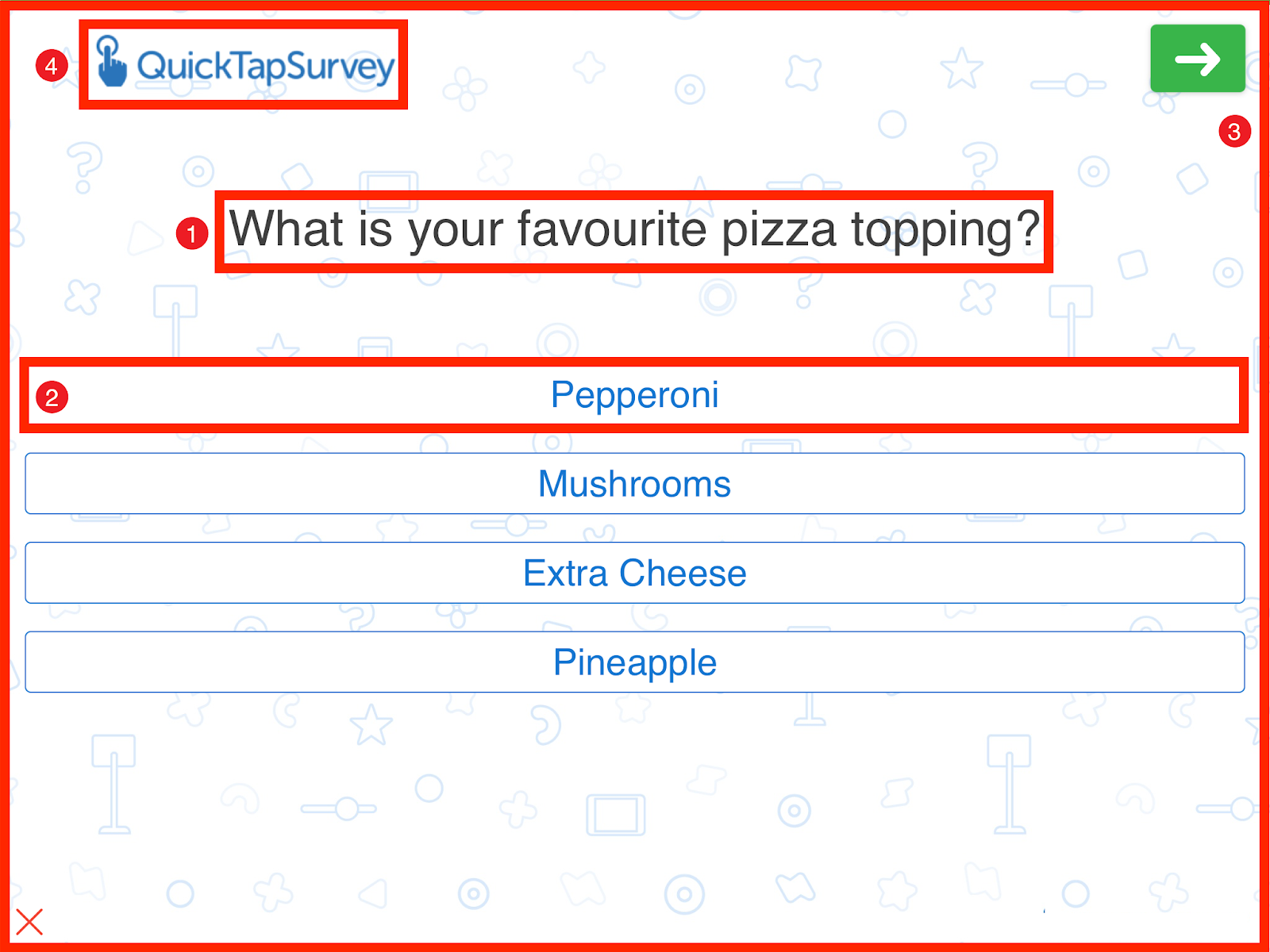Image resolution: width=1270 pixels, height=952 pixels.
Task: Choose Mushrooms as your favourite topping
Action: (635, 484)
